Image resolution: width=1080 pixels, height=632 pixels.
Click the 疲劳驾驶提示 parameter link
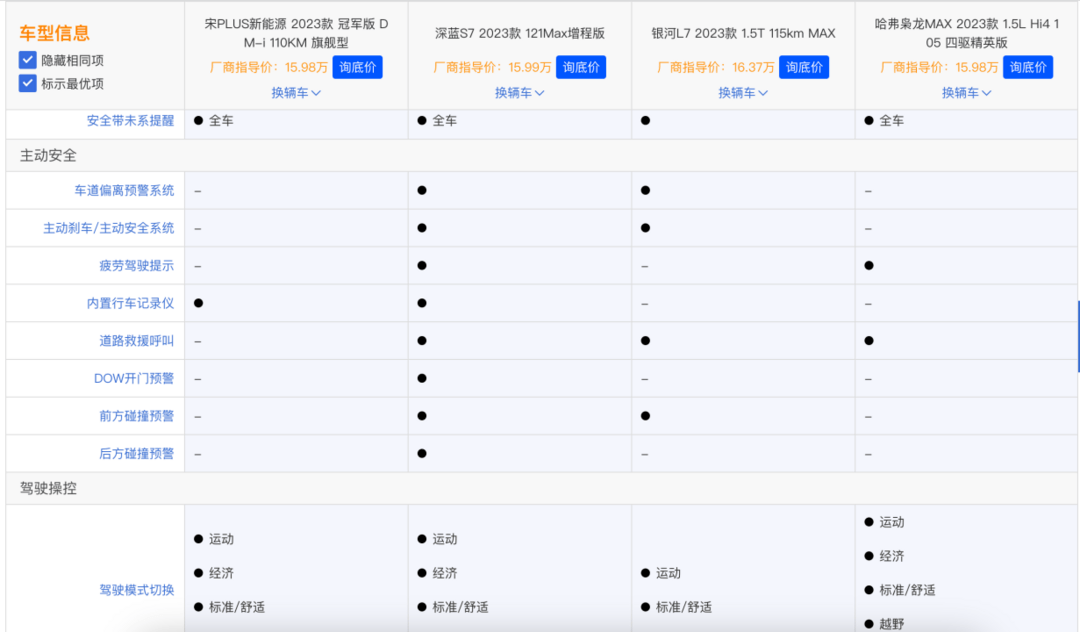click(x=136, y=266)
